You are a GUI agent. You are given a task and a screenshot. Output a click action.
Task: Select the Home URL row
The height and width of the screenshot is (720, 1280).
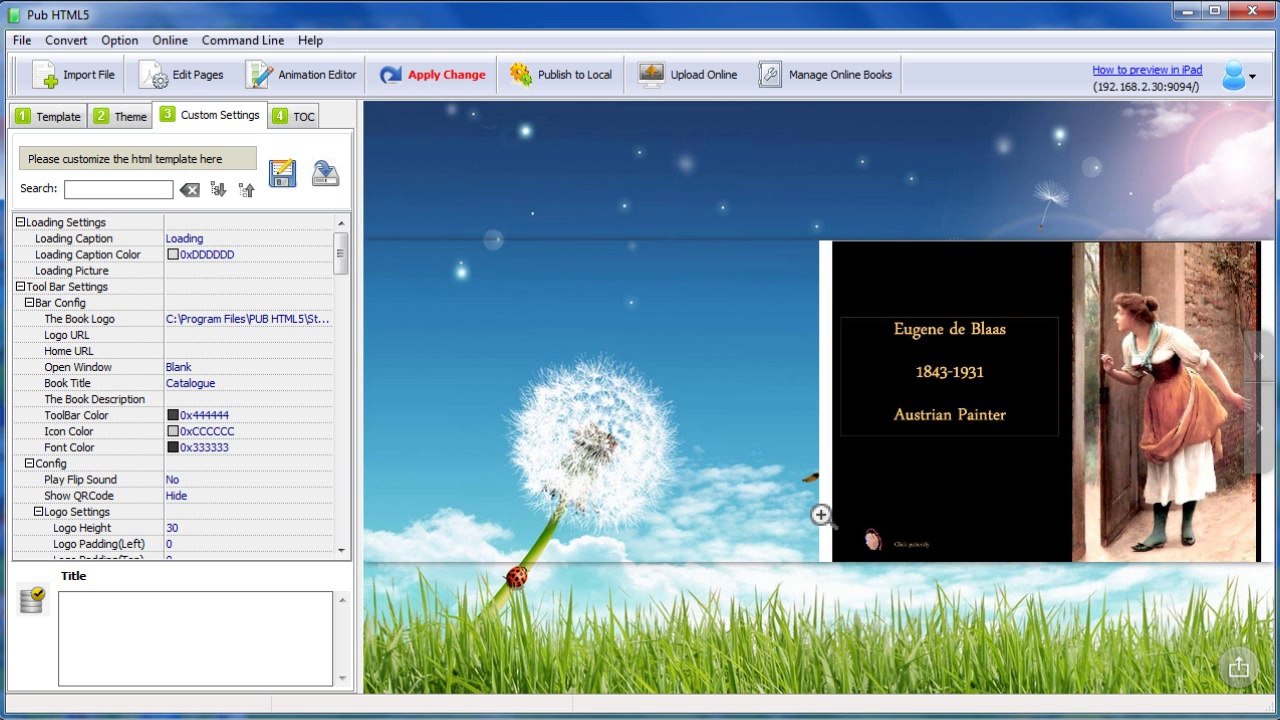click(173, 351)
